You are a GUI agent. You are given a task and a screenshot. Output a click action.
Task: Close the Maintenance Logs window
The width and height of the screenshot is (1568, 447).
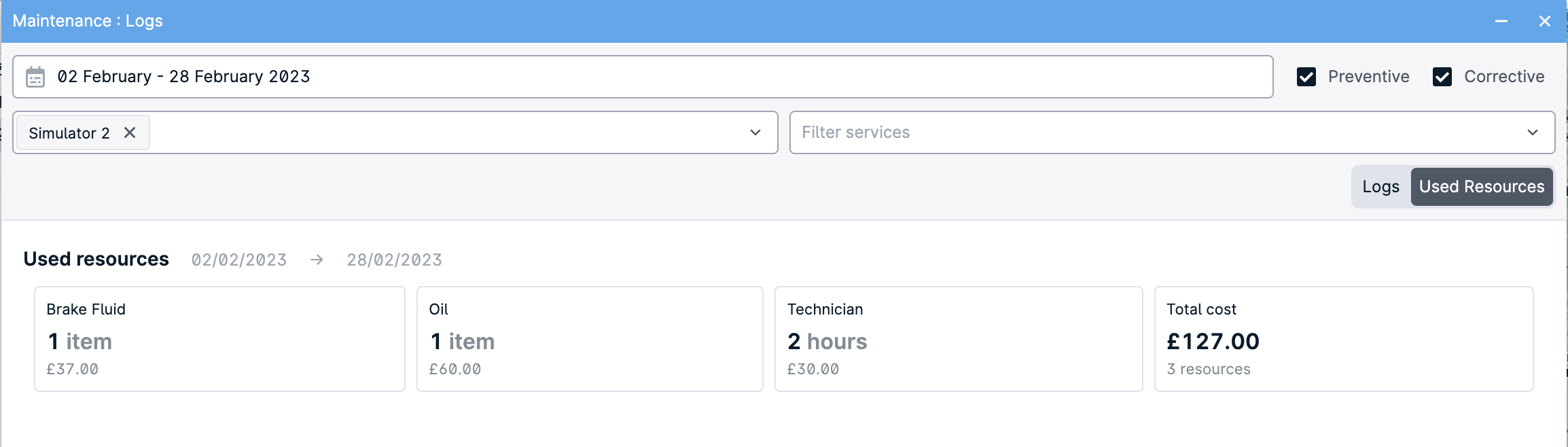coord(1545,21)
